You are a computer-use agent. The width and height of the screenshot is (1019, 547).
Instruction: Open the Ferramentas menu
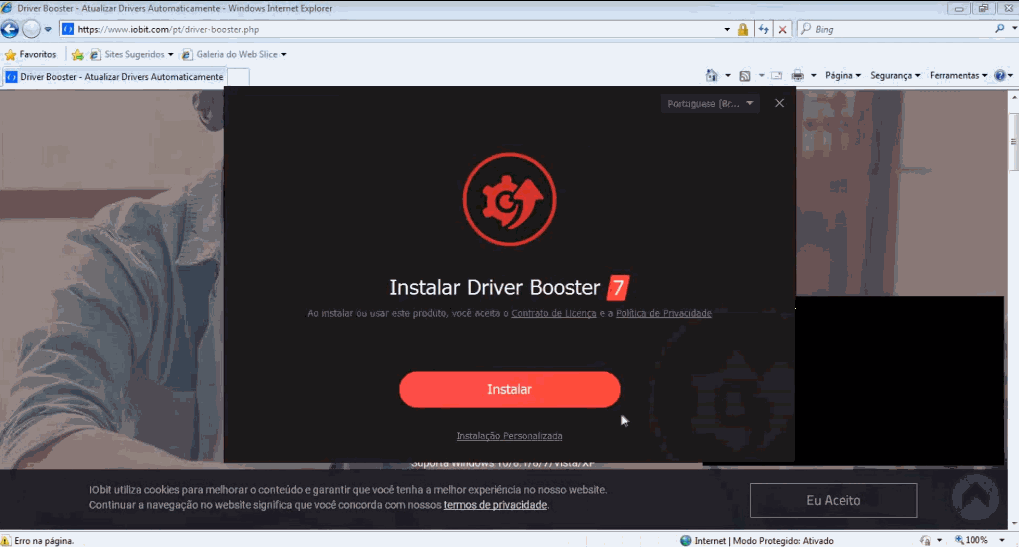pyautogui.click(x=959, y=75)
